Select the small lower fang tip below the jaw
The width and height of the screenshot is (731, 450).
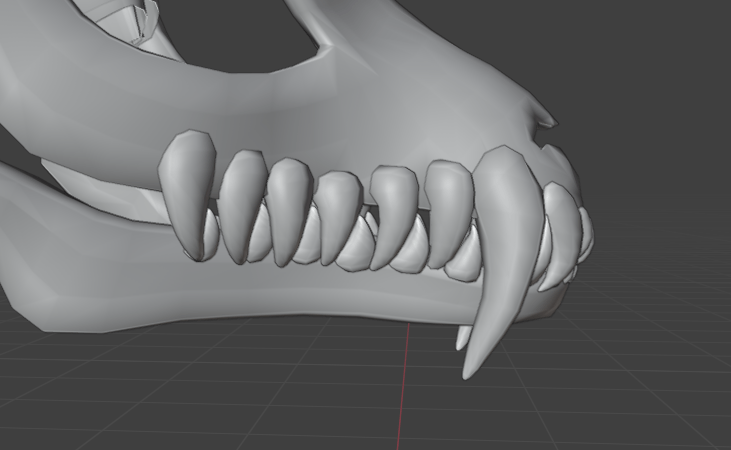click(462, 339)
